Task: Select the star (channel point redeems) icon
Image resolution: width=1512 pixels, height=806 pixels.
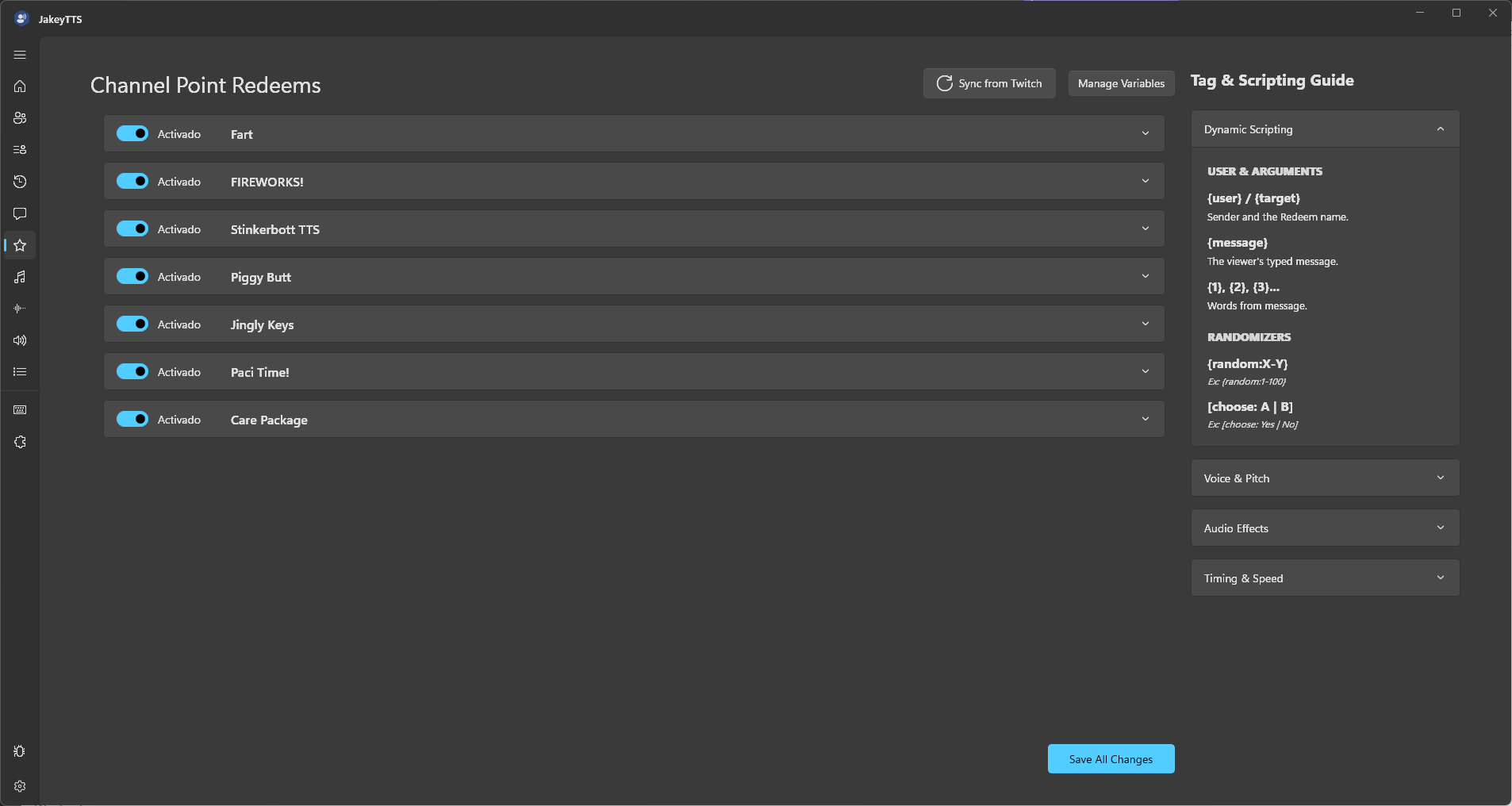Action: (20, 245)
